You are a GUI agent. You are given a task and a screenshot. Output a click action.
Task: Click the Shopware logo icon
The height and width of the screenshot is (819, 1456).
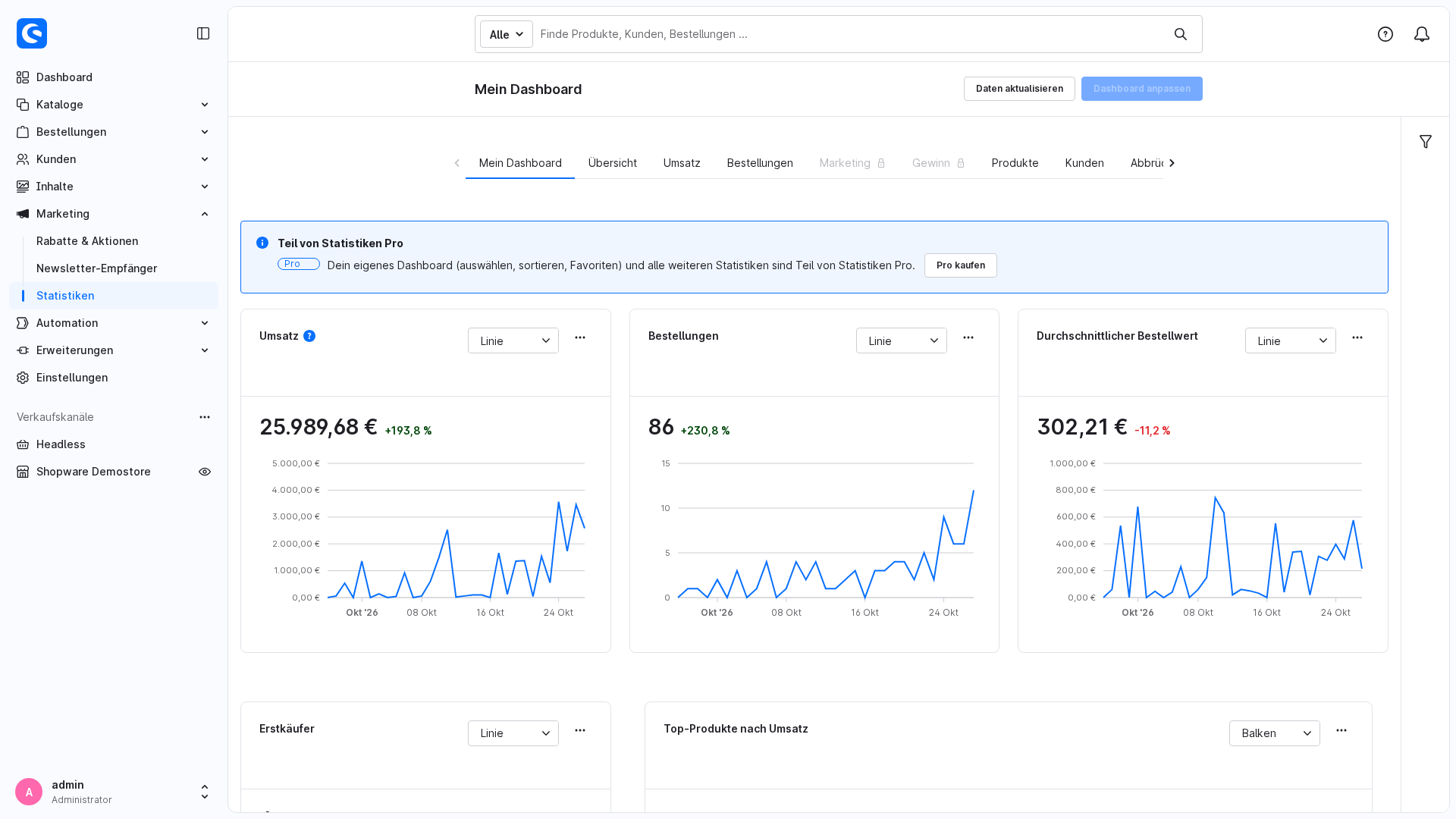click(32, 33)
